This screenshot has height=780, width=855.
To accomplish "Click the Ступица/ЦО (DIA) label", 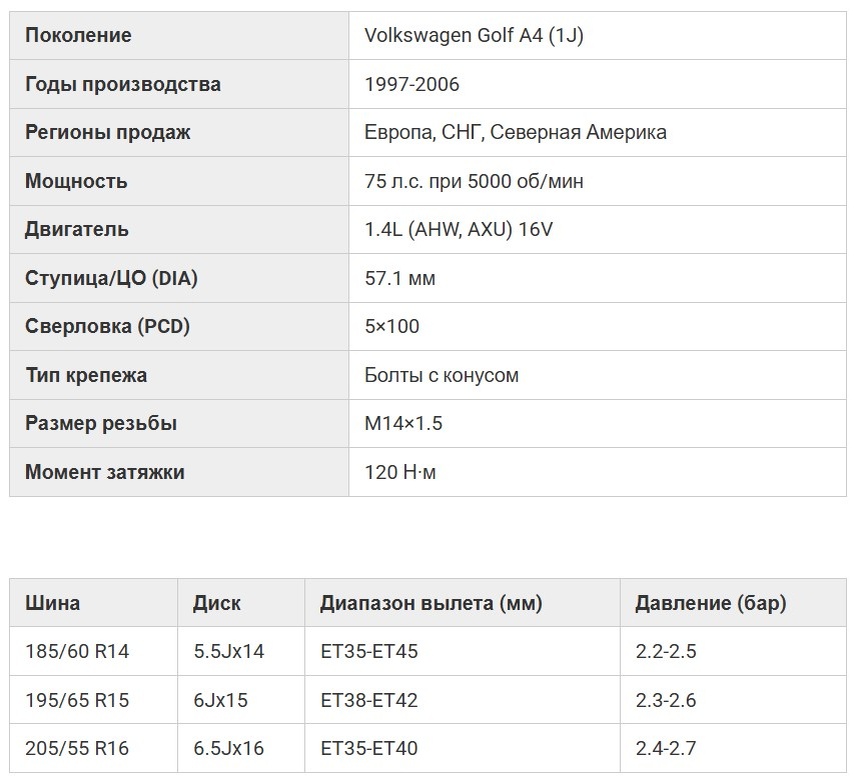I will pos(111,278).
